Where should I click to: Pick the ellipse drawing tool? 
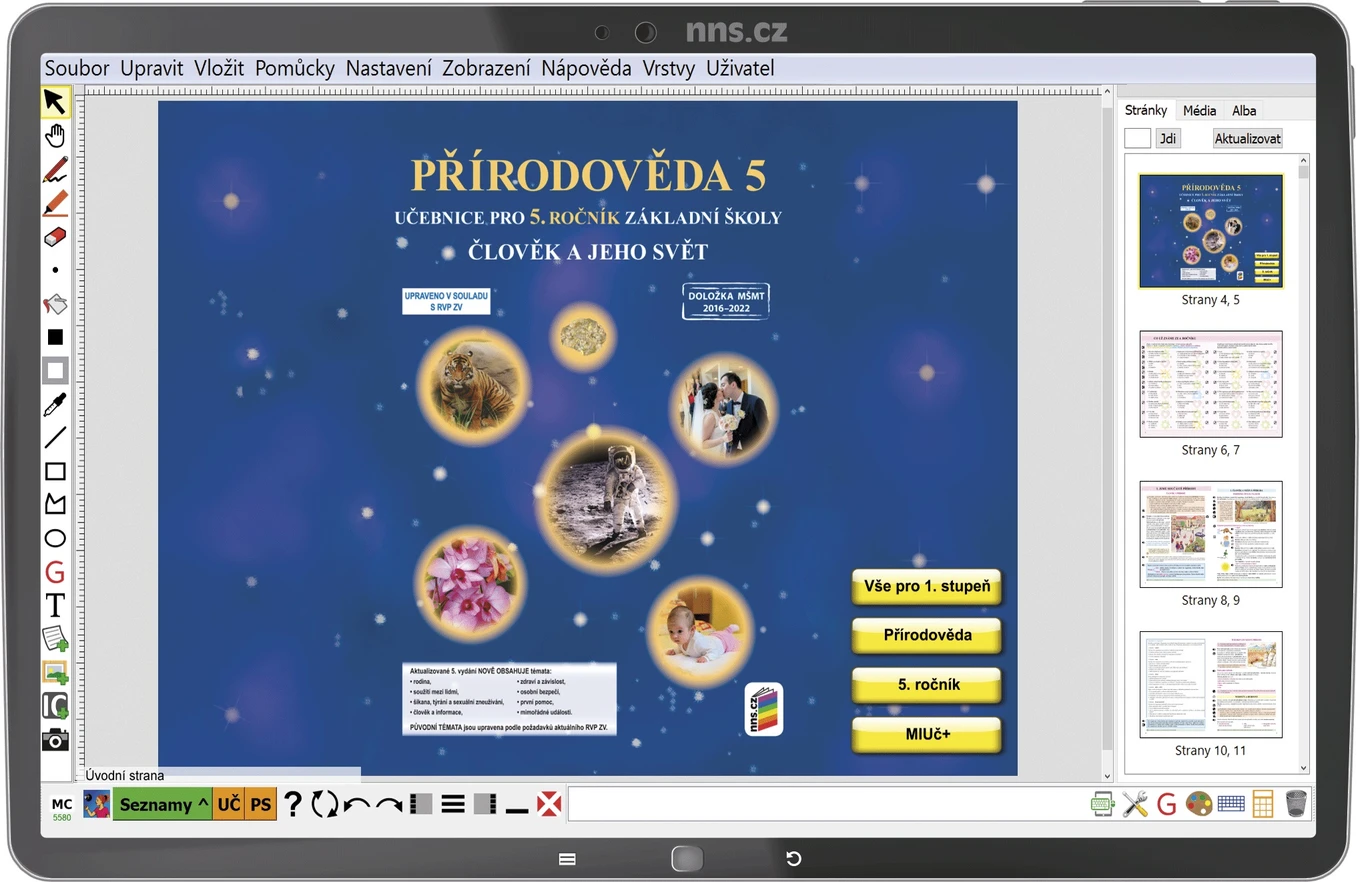pos(55,538)
